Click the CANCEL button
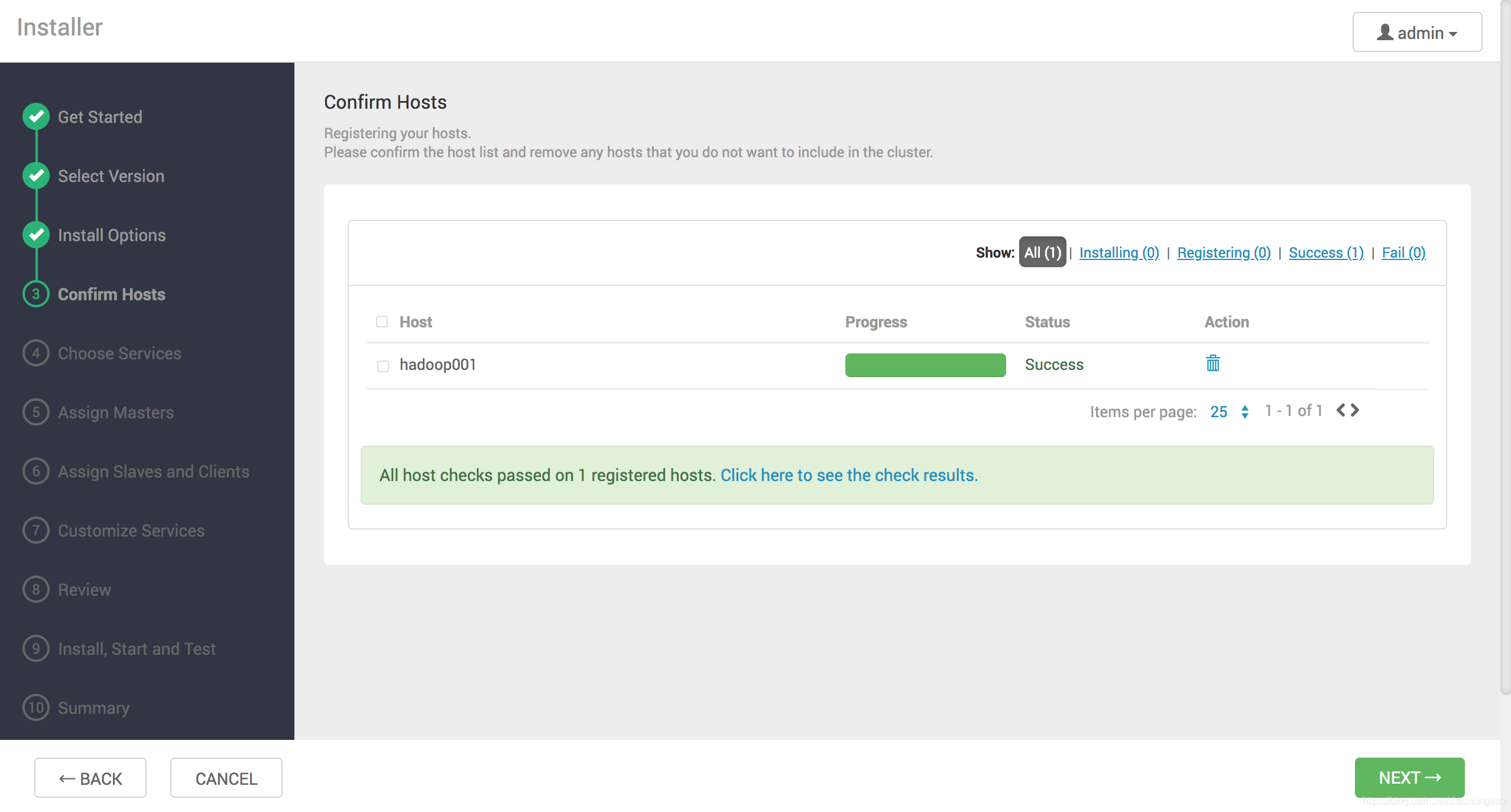The image size is (1511, 812). (226, 778)
